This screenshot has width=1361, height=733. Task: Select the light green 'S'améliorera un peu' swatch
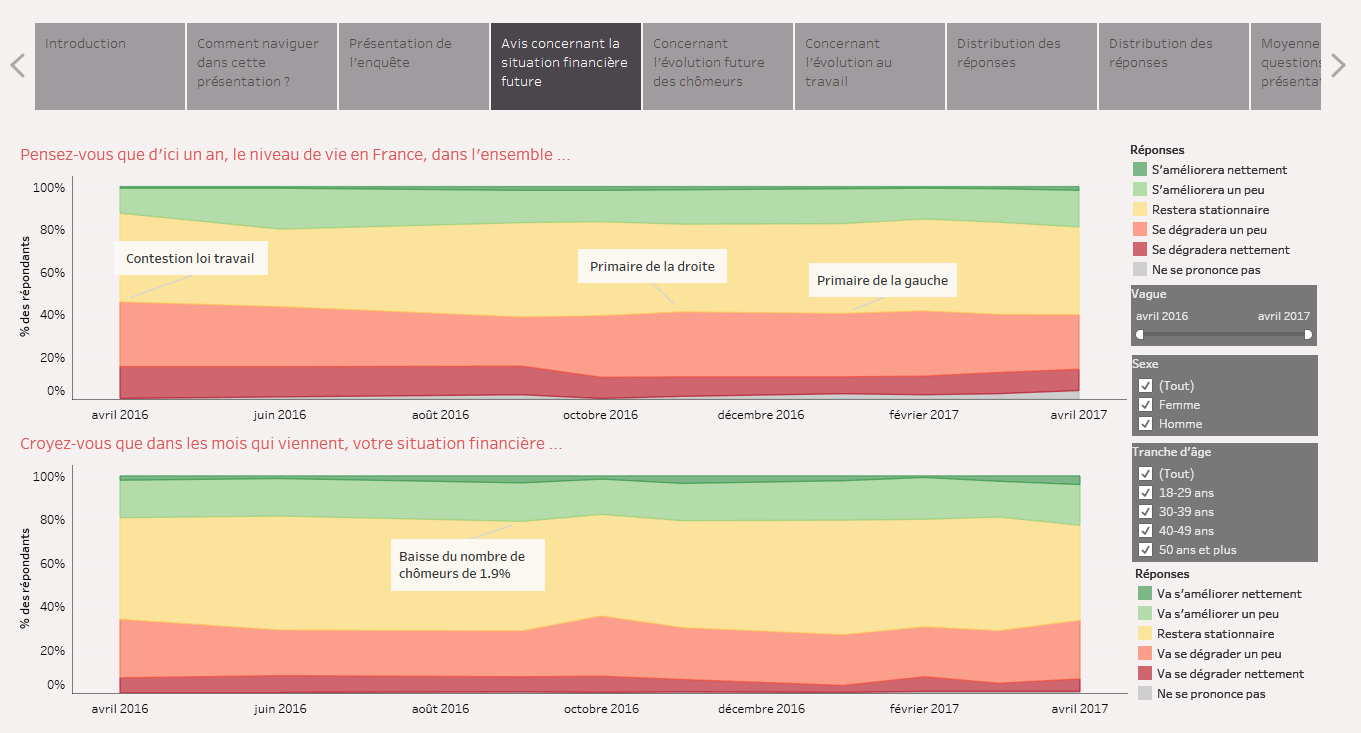click(x=1142, y=189)
